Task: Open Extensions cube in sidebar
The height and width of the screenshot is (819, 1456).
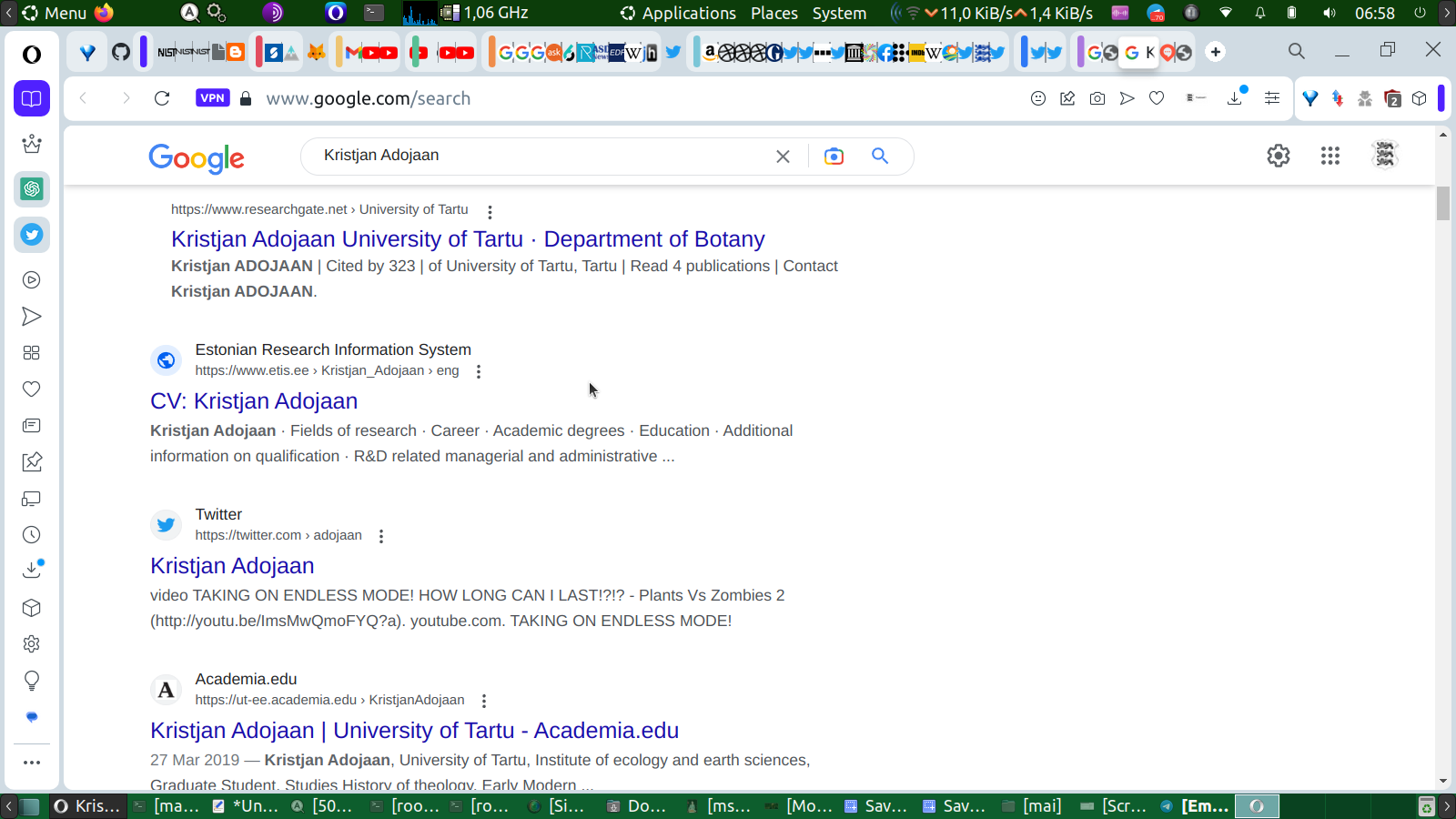Action: [32, 608]
